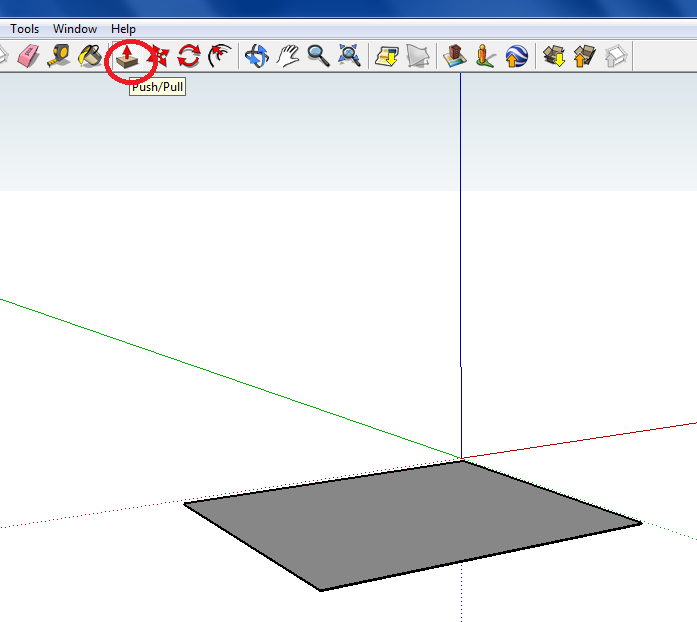The height and width of the screenshot is (622, 697).
Task: Activate the Orbit tool
Action: tap(257, 56)
